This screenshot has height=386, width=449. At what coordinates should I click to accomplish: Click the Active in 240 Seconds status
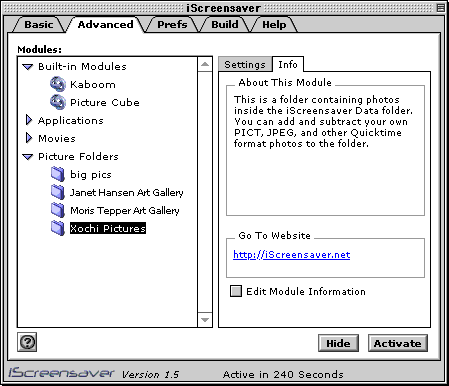283,374
